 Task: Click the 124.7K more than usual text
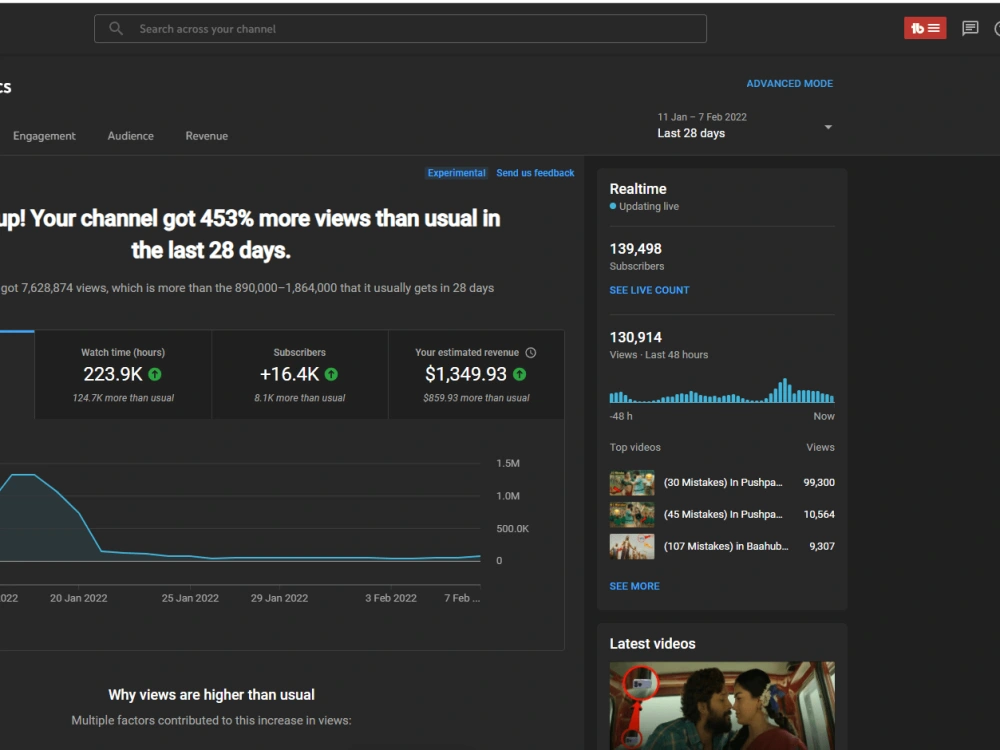point(123,398)
